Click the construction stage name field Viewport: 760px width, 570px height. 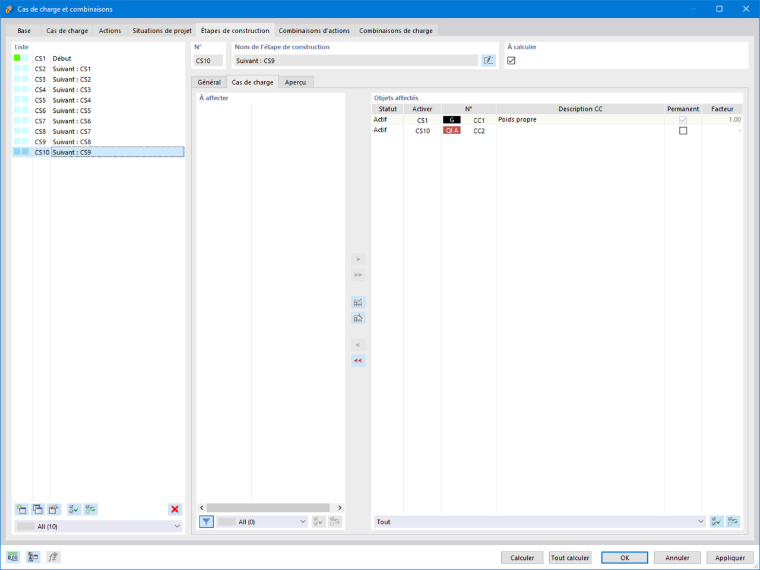coord(356,61)
